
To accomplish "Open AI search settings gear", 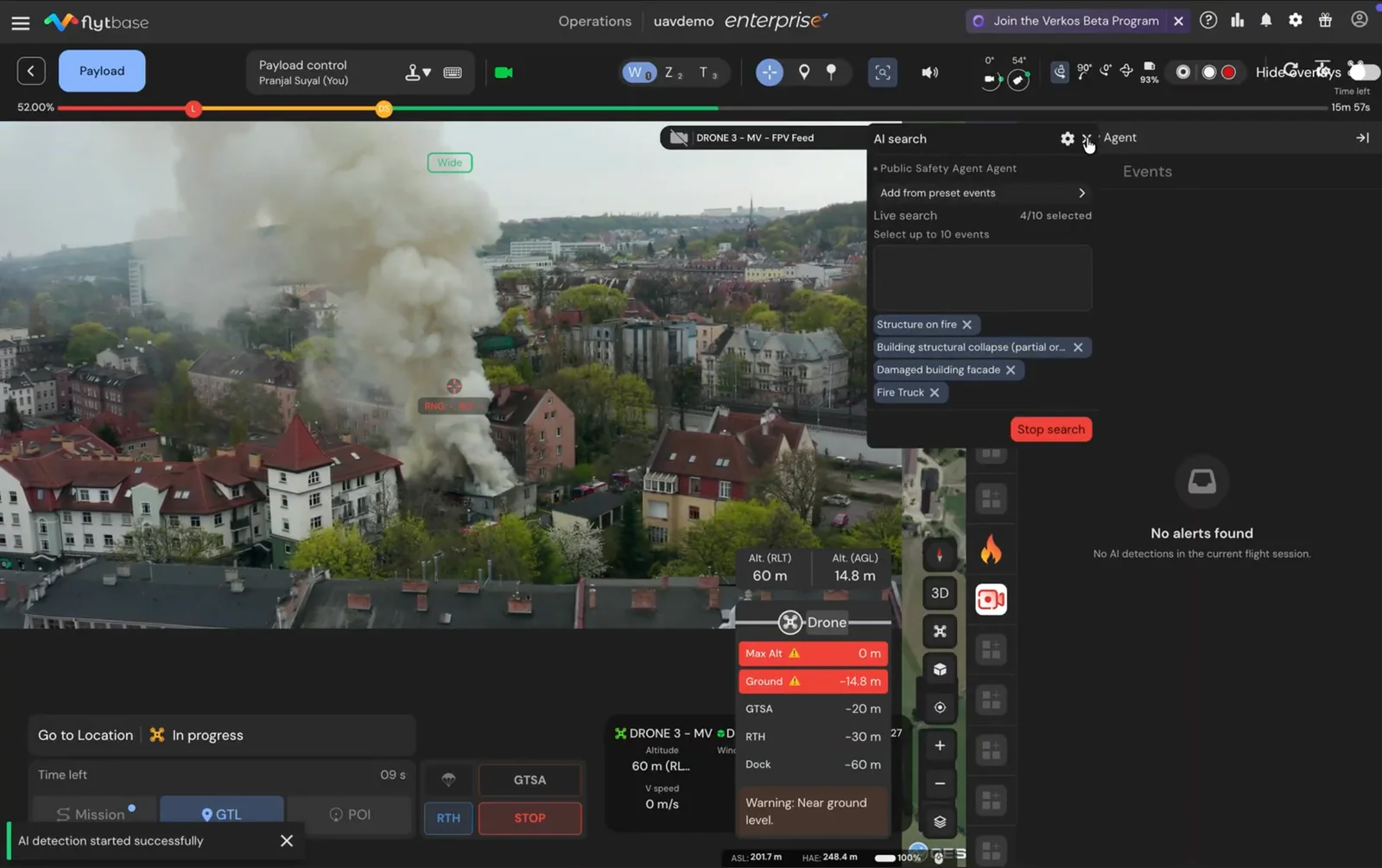I will click(1068, 139).
